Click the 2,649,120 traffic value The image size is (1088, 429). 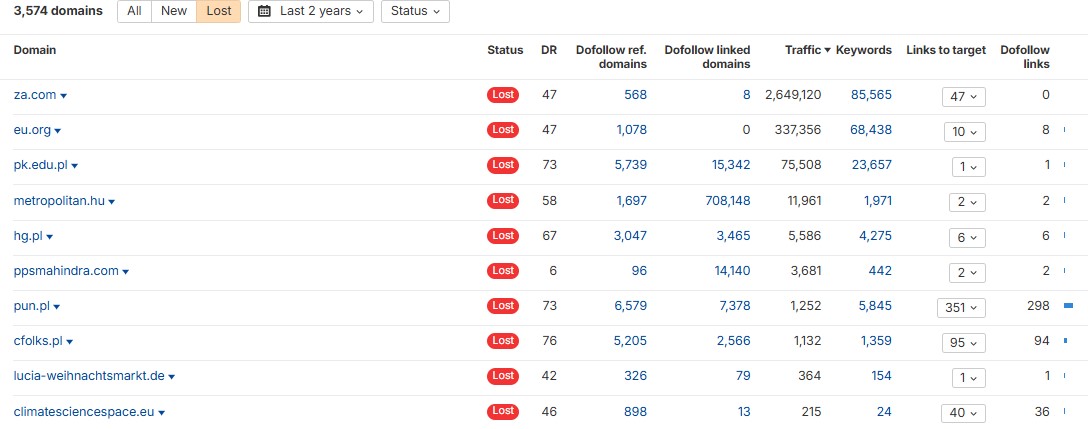tap(793, 95)
